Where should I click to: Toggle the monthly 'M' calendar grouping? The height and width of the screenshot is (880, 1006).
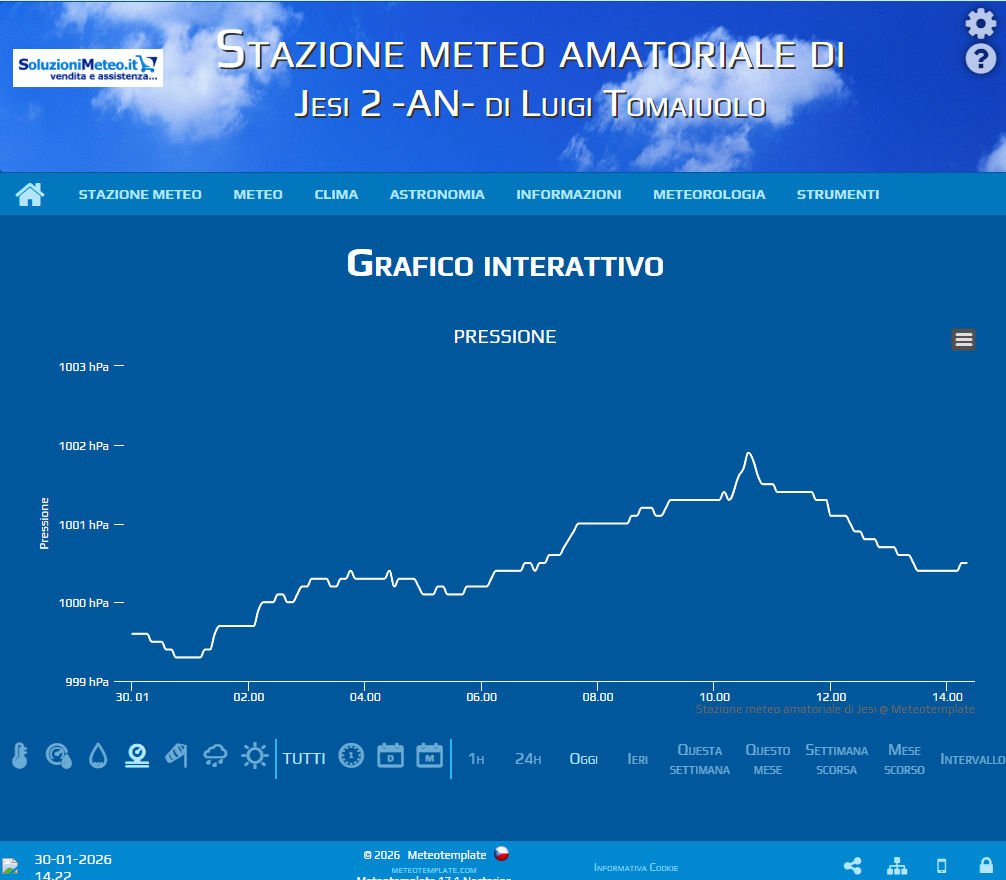pyautogui.click(x=429, y=756)
